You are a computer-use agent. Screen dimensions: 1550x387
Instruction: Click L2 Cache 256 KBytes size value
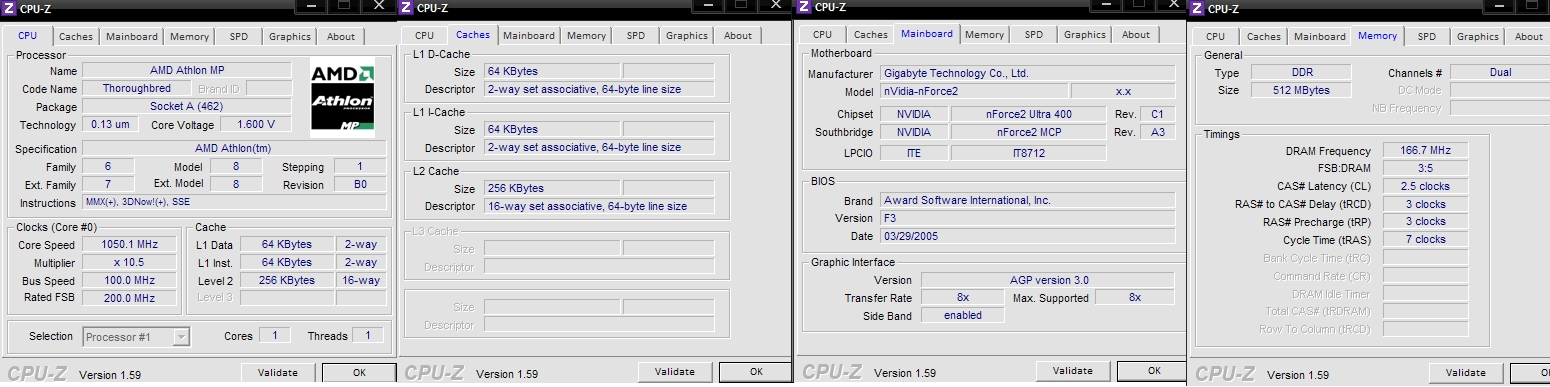coord(552,189)
